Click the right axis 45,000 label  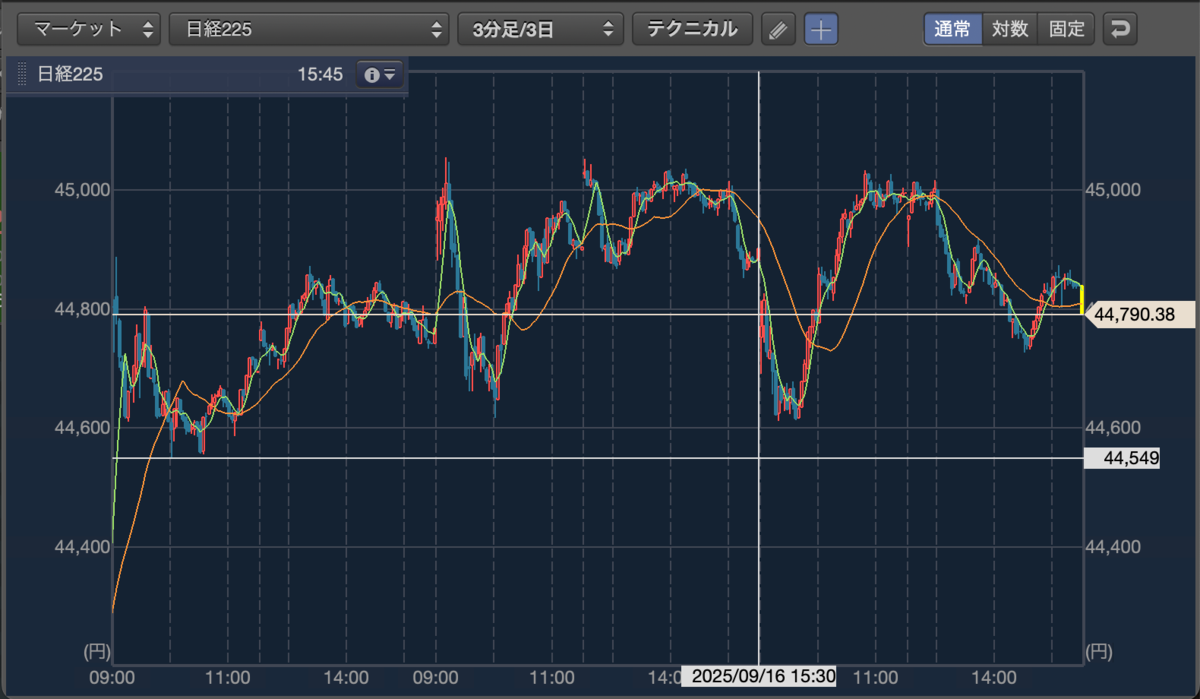click(x=1112, y=190)
